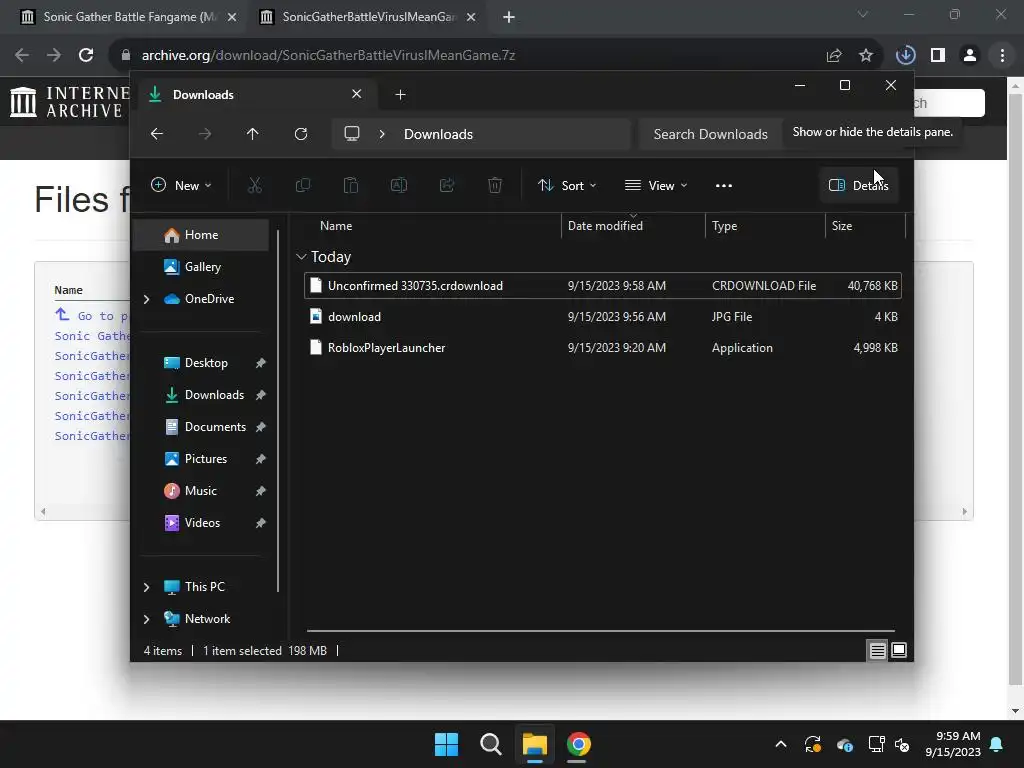The width and height of the screenshot is (1024, 768).
Task: Open the Sort dropdown
Action: pos(567,185)
